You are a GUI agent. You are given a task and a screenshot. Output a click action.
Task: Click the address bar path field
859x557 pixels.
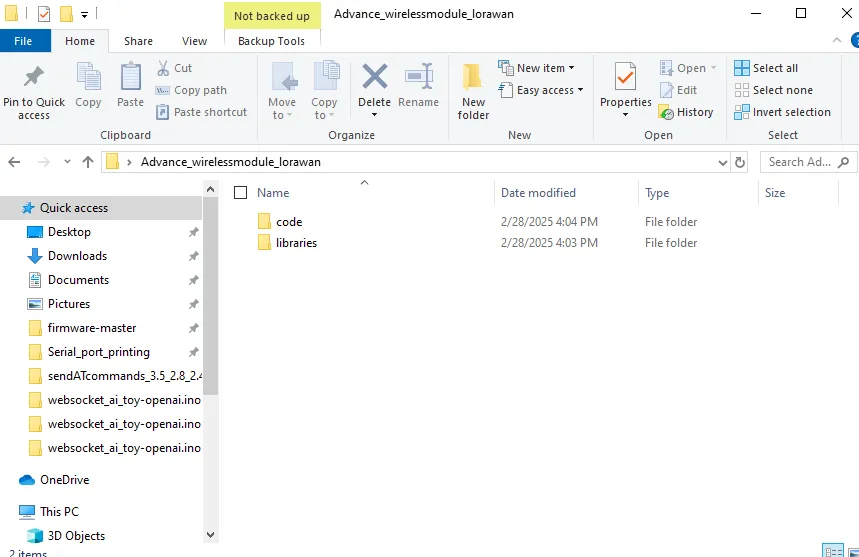click(x=415, y=162)
